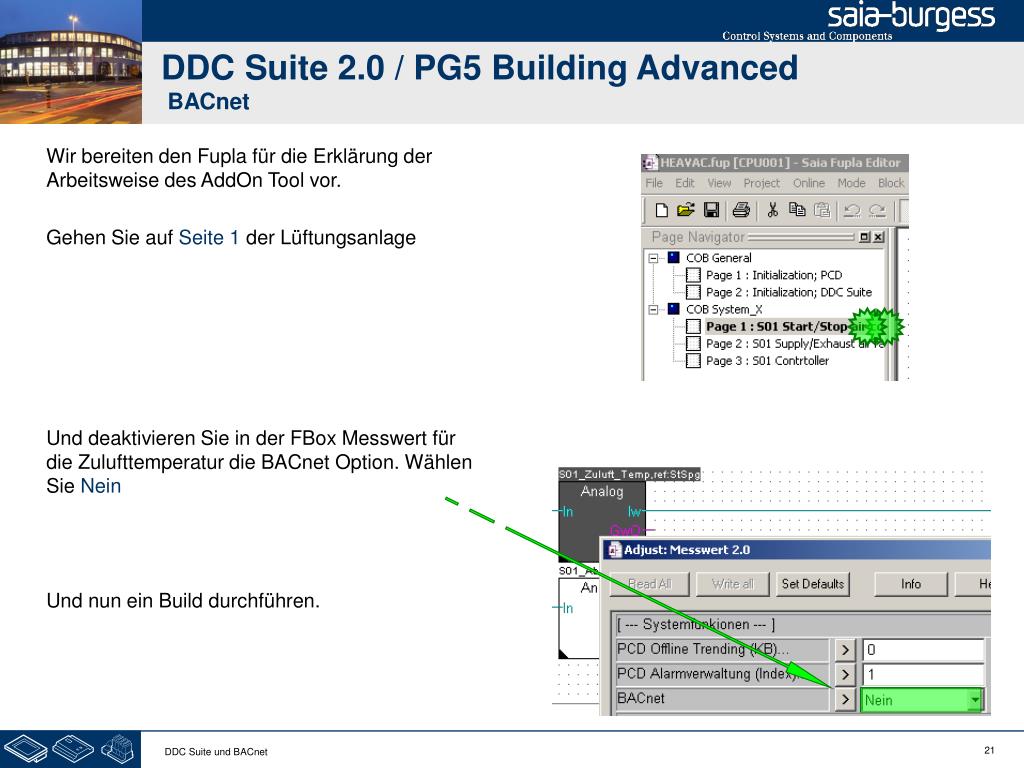This screenshot has width=1024, height=768.
Task: Click the Analog FBox header
Action: pyautogui.click(x=601, y=491)
